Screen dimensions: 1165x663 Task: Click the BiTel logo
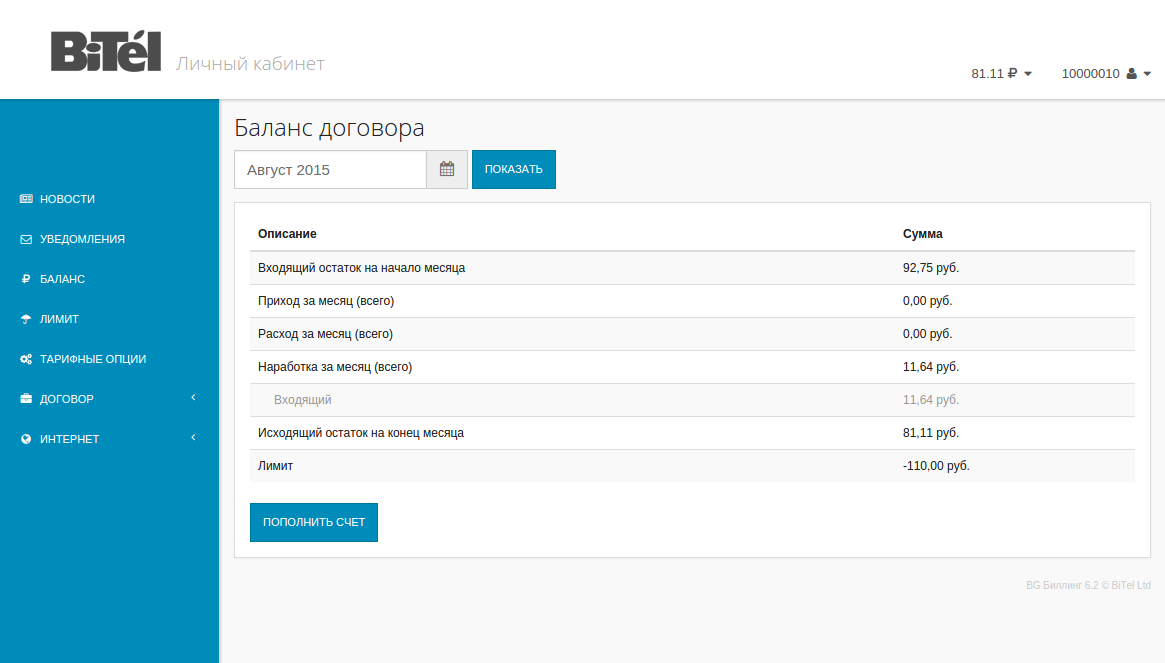pyautogui.click(x=105, y=49)
